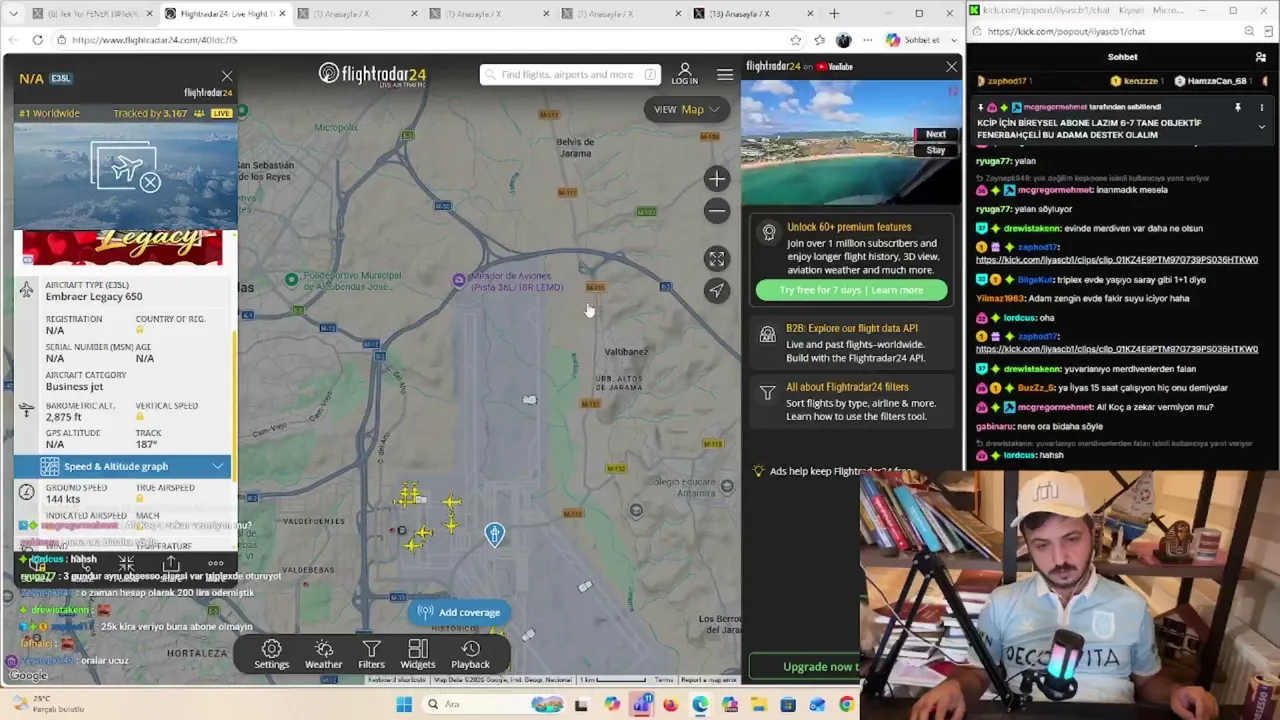Close the Flightradar24 YouTube panel
The height and width of the screenshot is (720, 1280).
(x=951, y=67)
